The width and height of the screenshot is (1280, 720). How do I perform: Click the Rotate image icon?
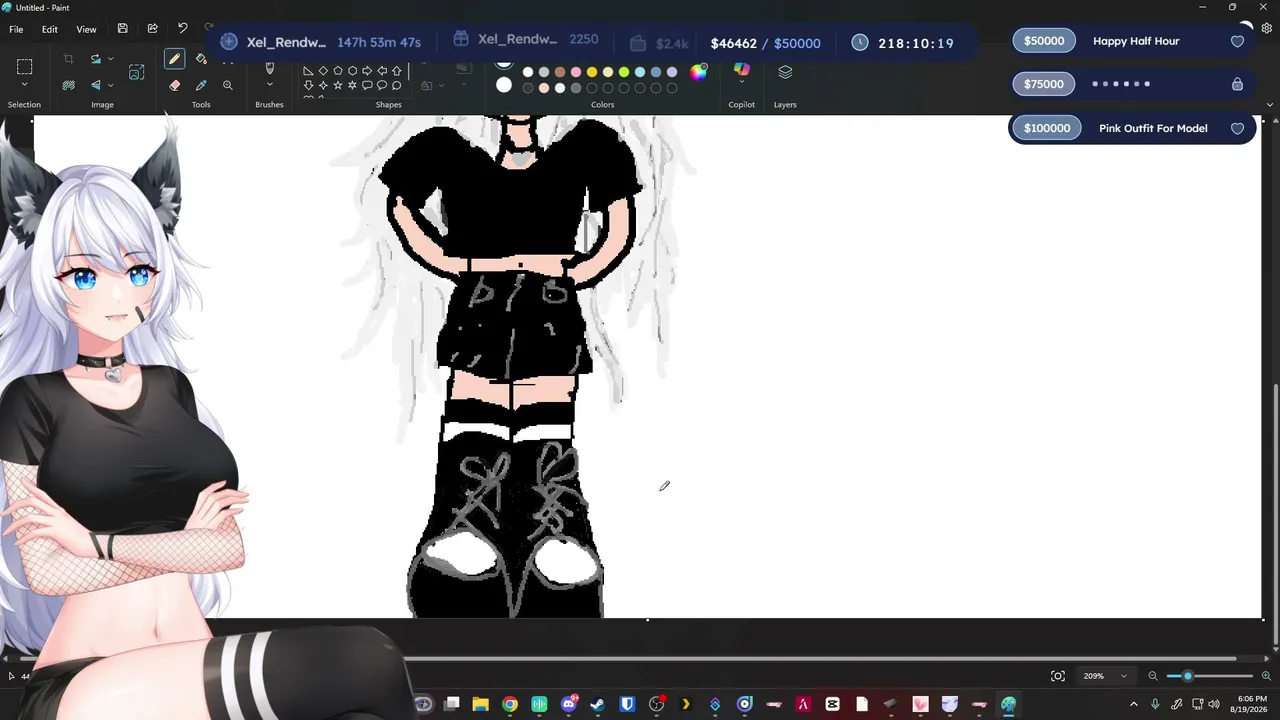click(95, 59)
